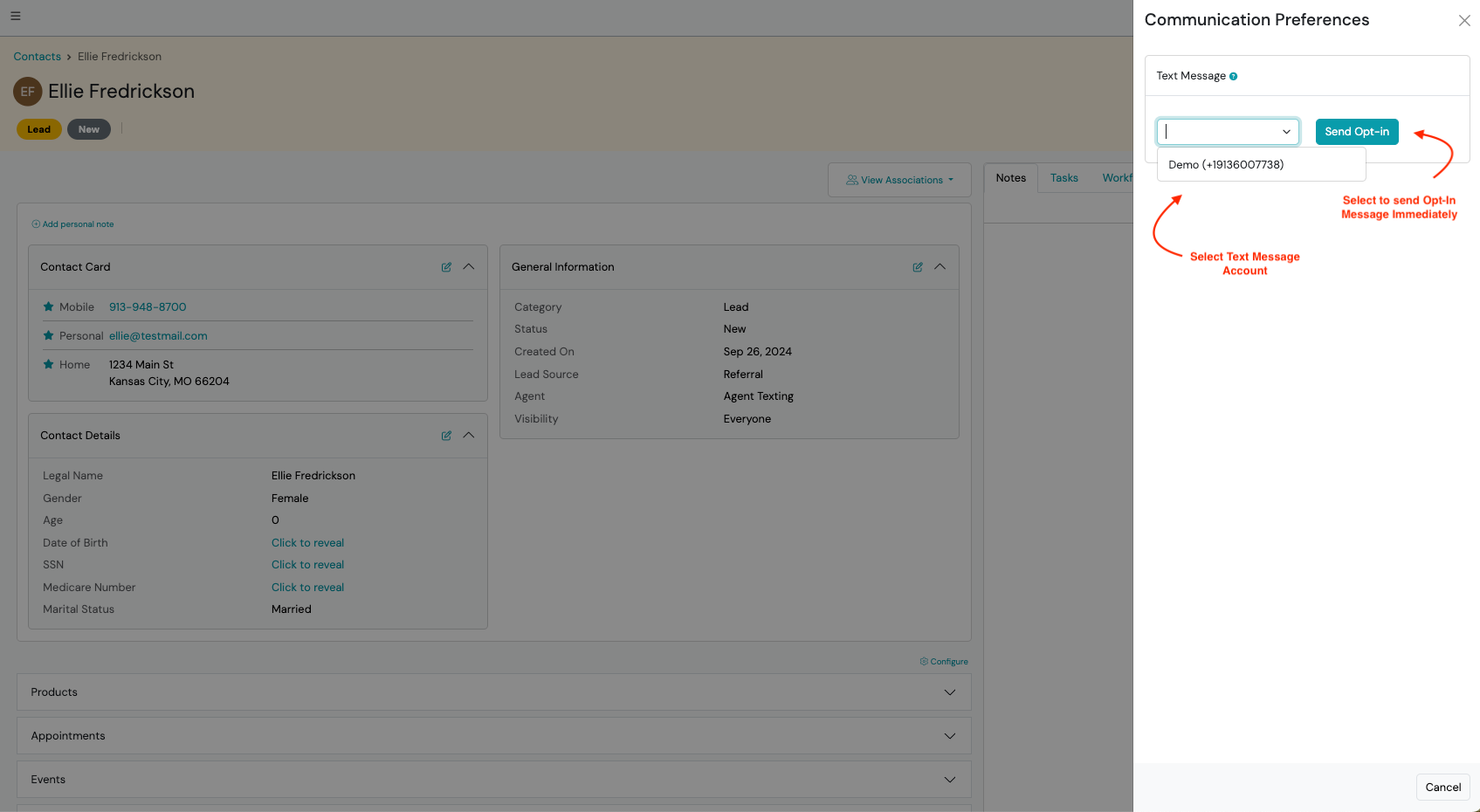Image resolution: width=1480 pixels, height=812 pixels.
Task: Click the star icon beside Home
Action: pyautogui.click(x=49, y=364)
